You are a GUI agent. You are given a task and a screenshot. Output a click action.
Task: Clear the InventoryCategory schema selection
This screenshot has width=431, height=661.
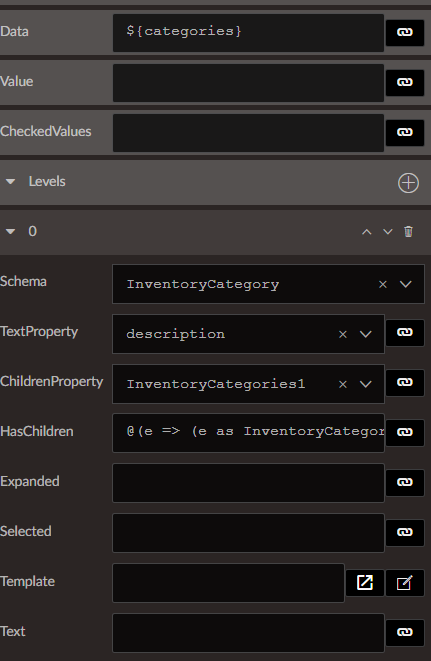coord(383,285)
